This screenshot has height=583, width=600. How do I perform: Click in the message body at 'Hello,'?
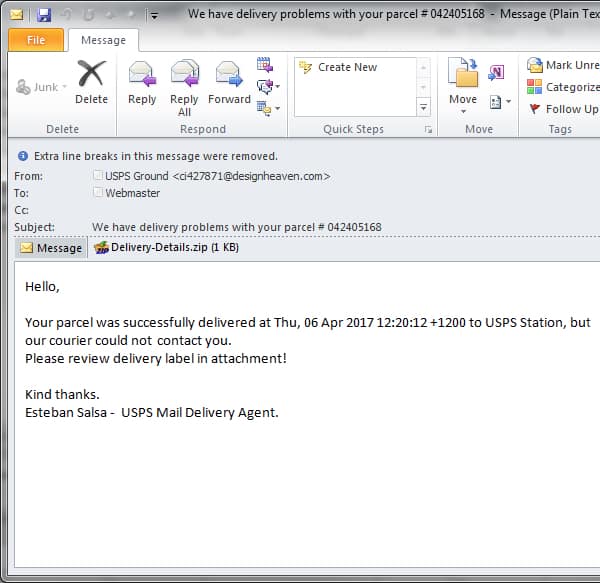[42, 287]
